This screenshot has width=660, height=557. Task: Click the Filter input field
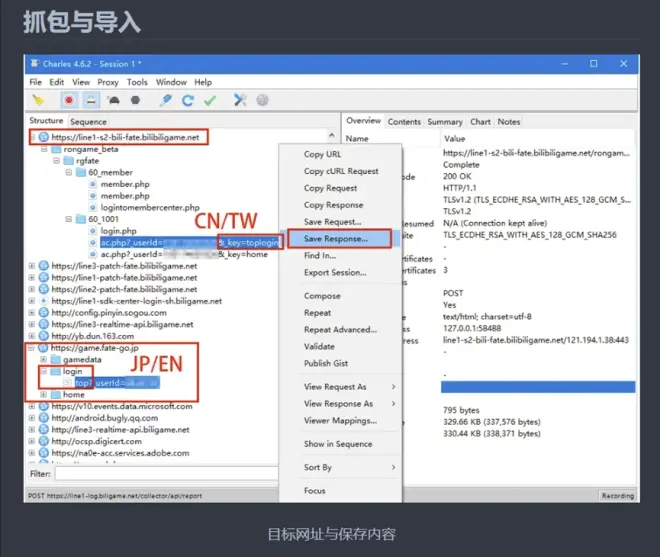click(x=166, y=474)
